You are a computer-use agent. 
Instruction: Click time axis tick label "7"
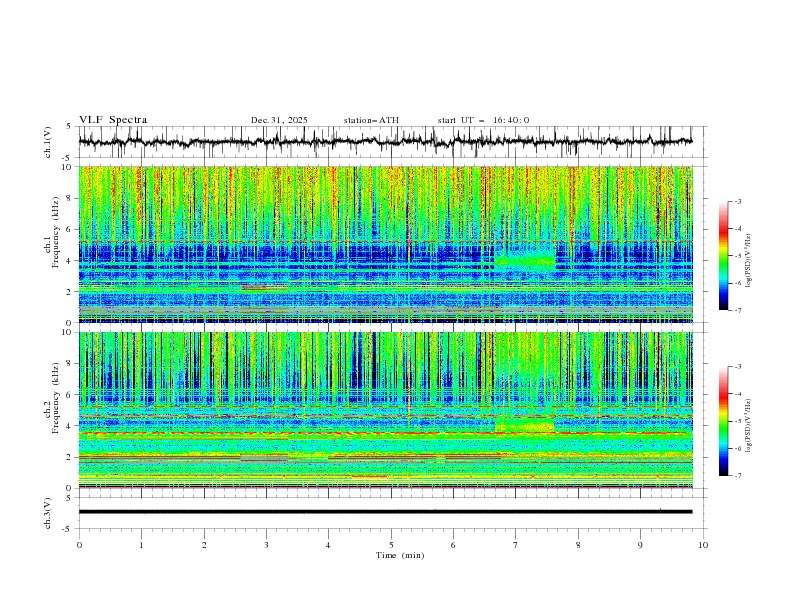click(x=516, y=545)
